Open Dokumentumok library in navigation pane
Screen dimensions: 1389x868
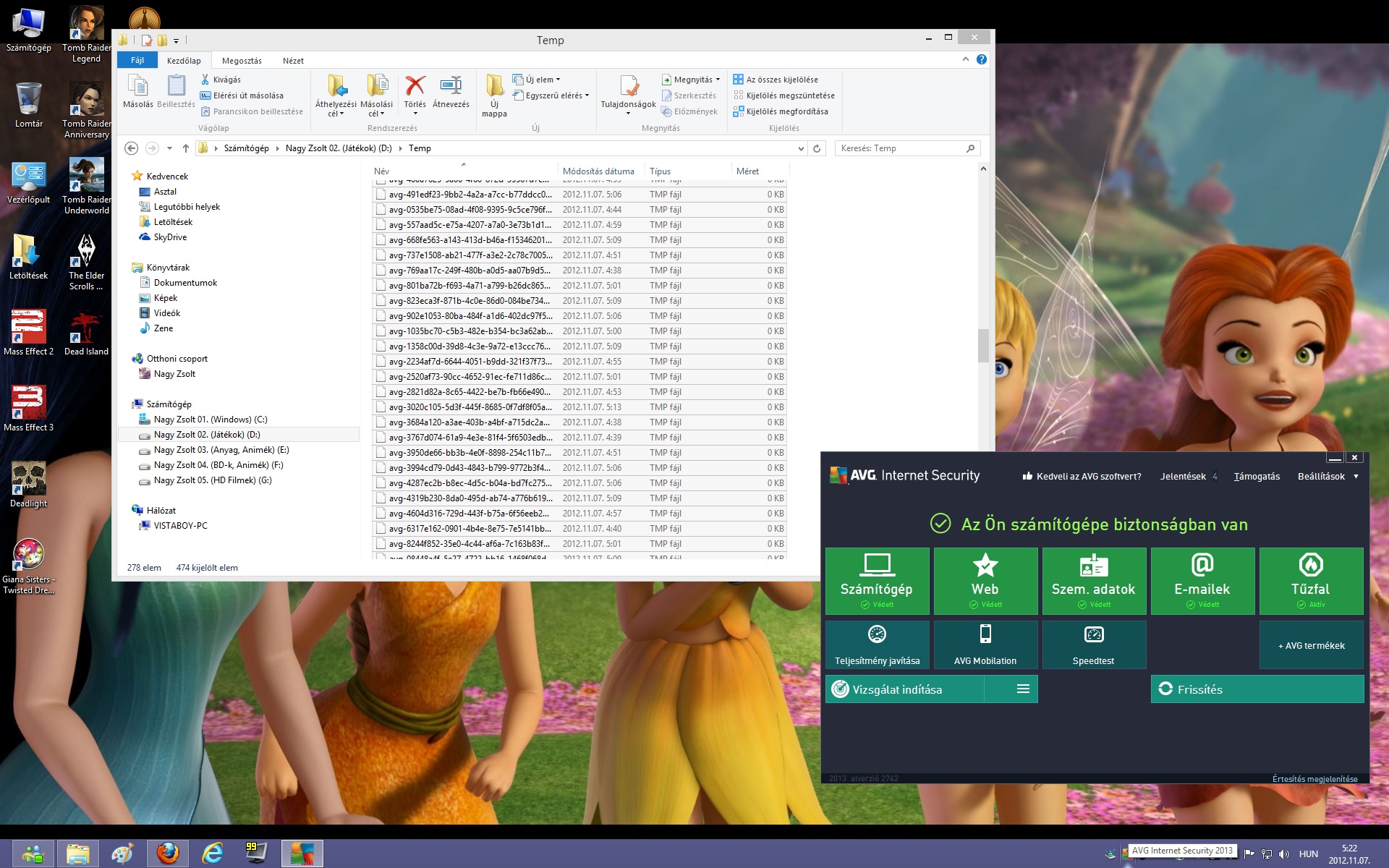[x=185, y=283]
